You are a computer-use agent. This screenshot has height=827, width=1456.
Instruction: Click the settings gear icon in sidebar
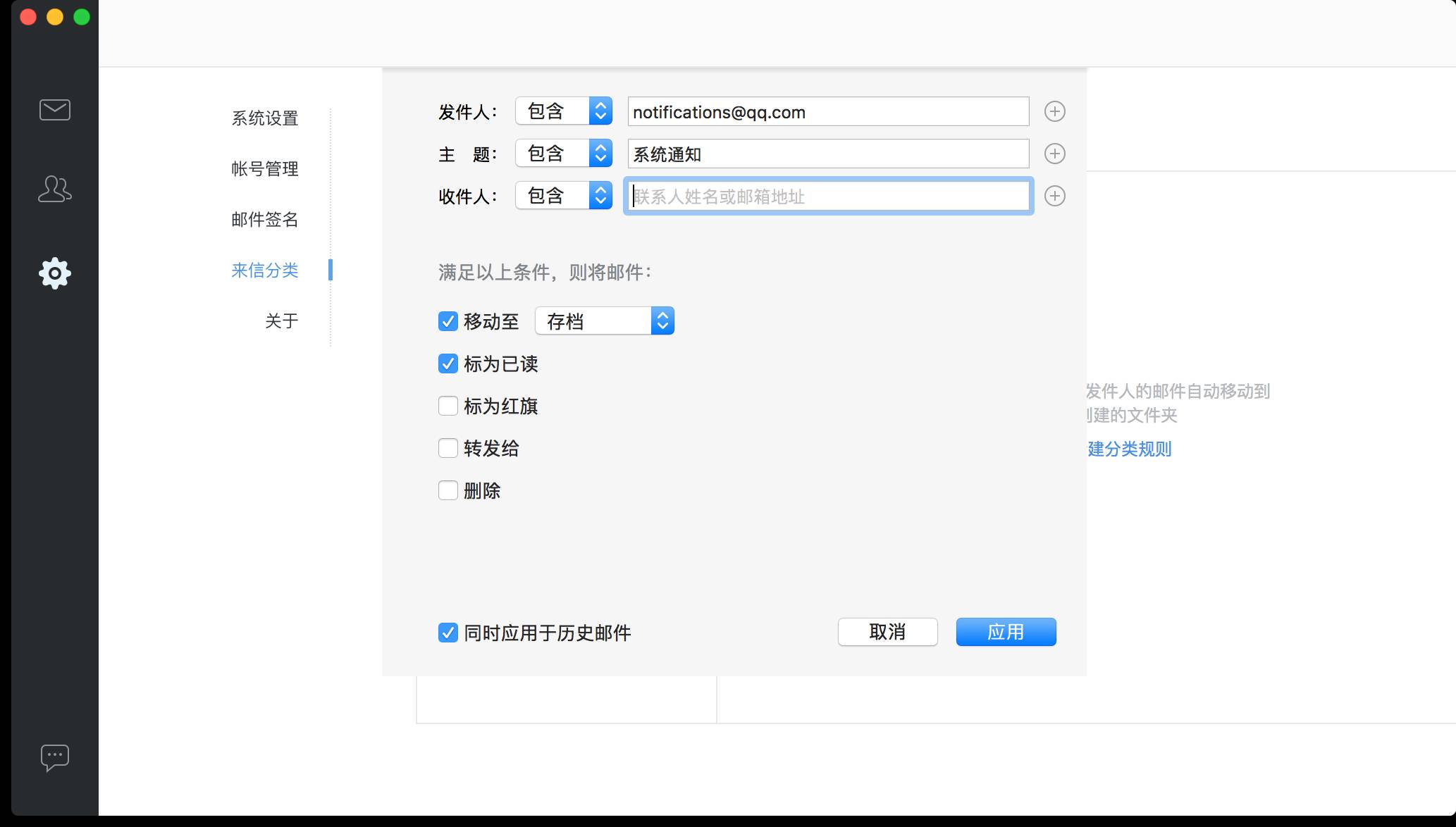pos(54,273)
